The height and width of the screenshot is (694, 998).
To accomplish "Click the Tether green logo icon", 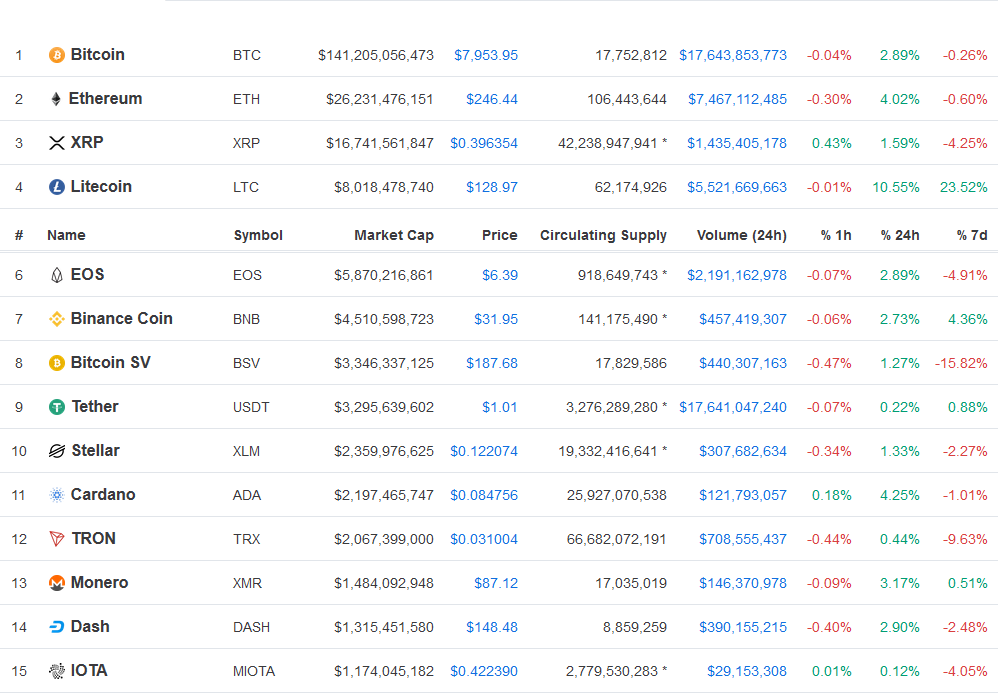I will (57, 406).
